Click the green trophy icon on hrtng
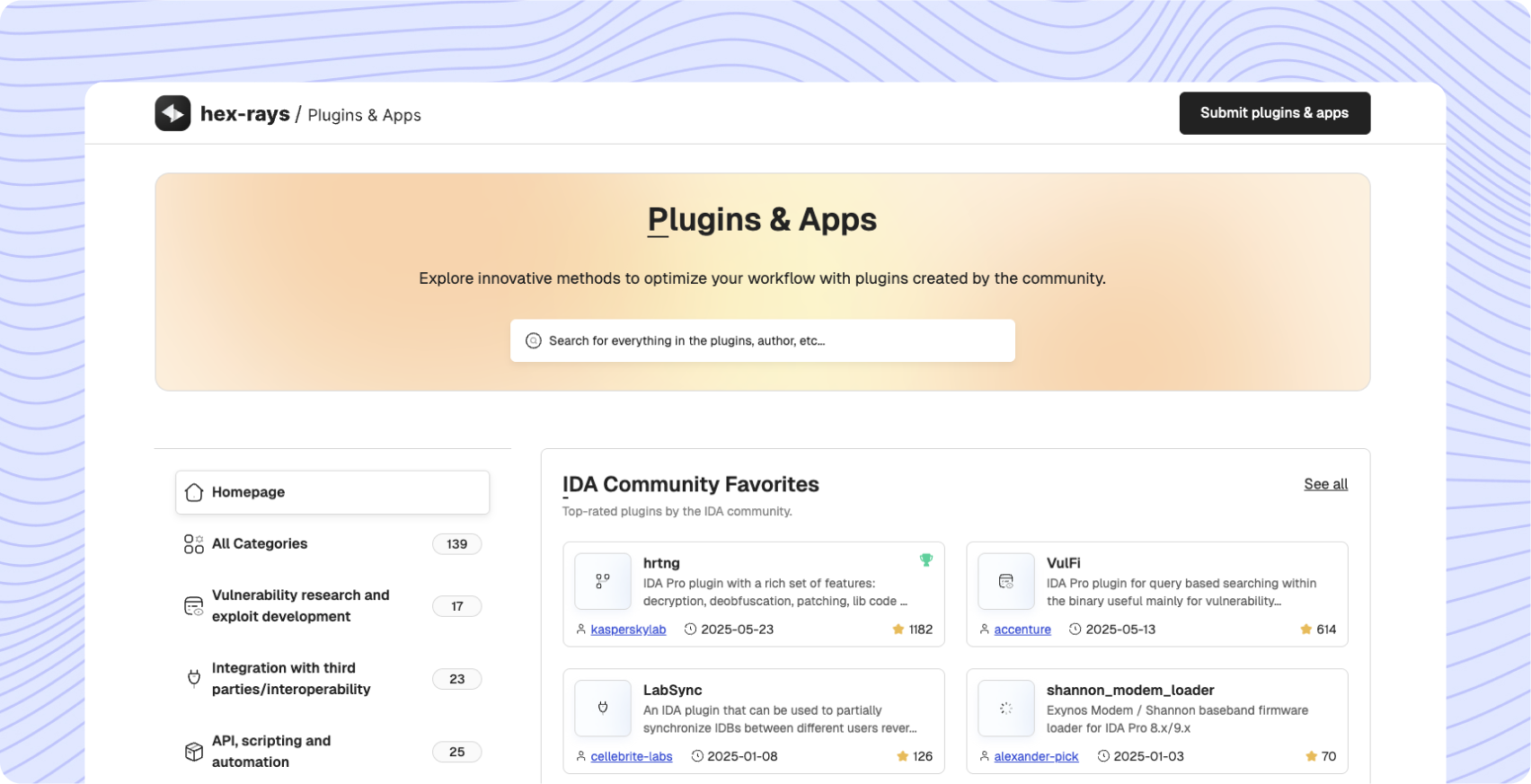The image size is (1531, 784). pos(925,560)
